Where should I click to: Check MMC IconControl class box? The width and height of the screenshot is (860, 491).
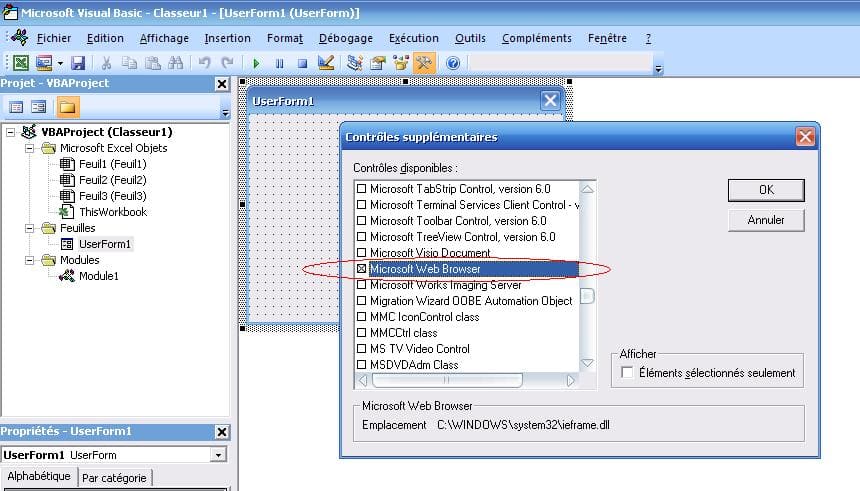(x=361, y=317)
